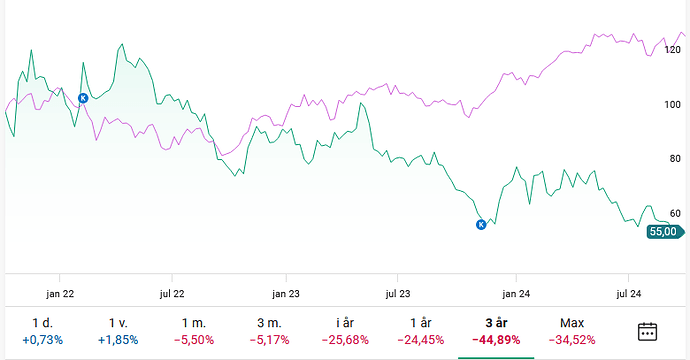
Task: Click the 120 price axis value
Action: [x=672, y=50]
